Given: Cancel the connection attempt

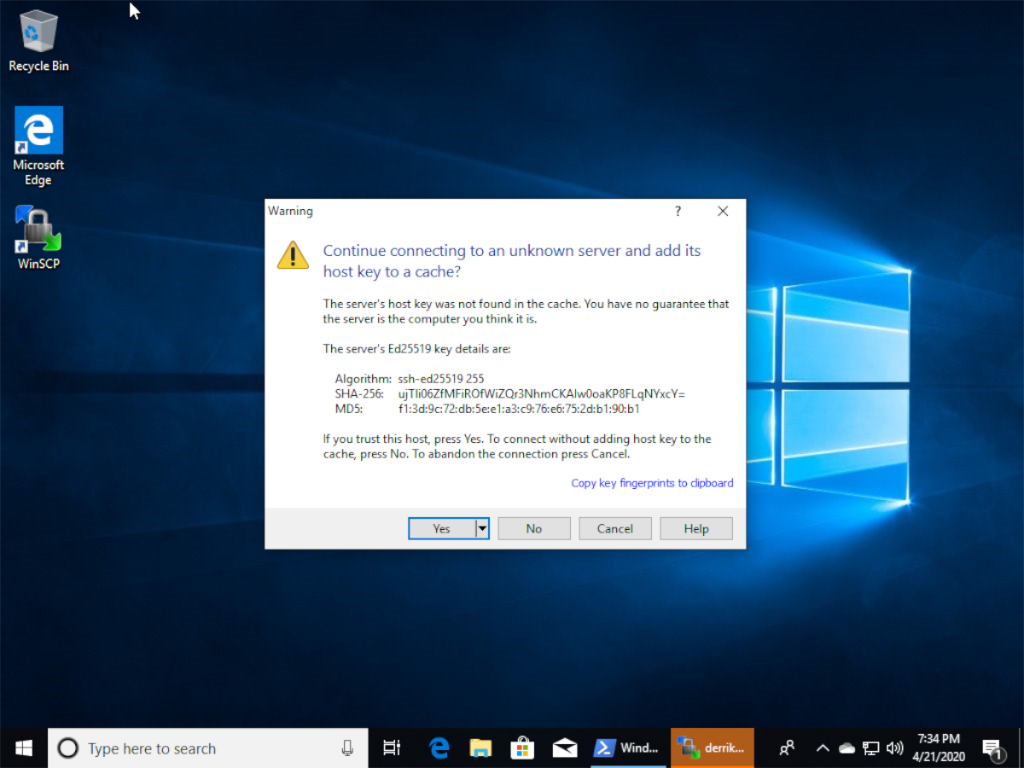Looking at the screenshot, I should coord(615,528).
